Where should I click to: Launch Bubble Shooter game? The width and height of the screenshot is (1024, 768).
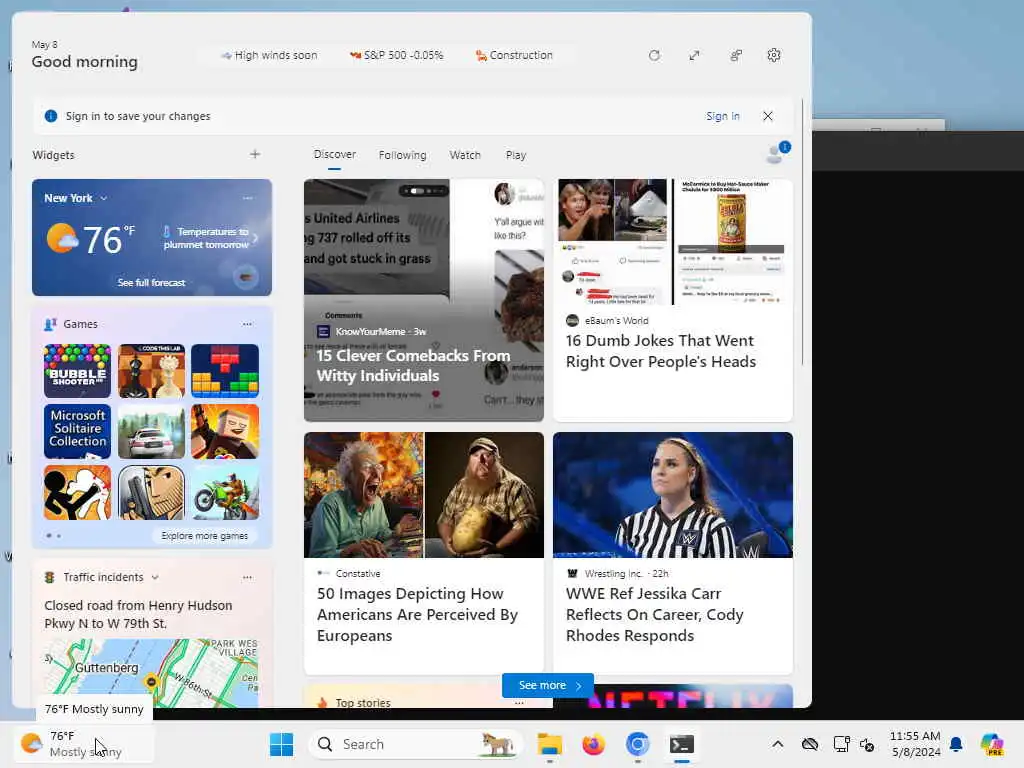pyautogui.click(x=77, y=371)
